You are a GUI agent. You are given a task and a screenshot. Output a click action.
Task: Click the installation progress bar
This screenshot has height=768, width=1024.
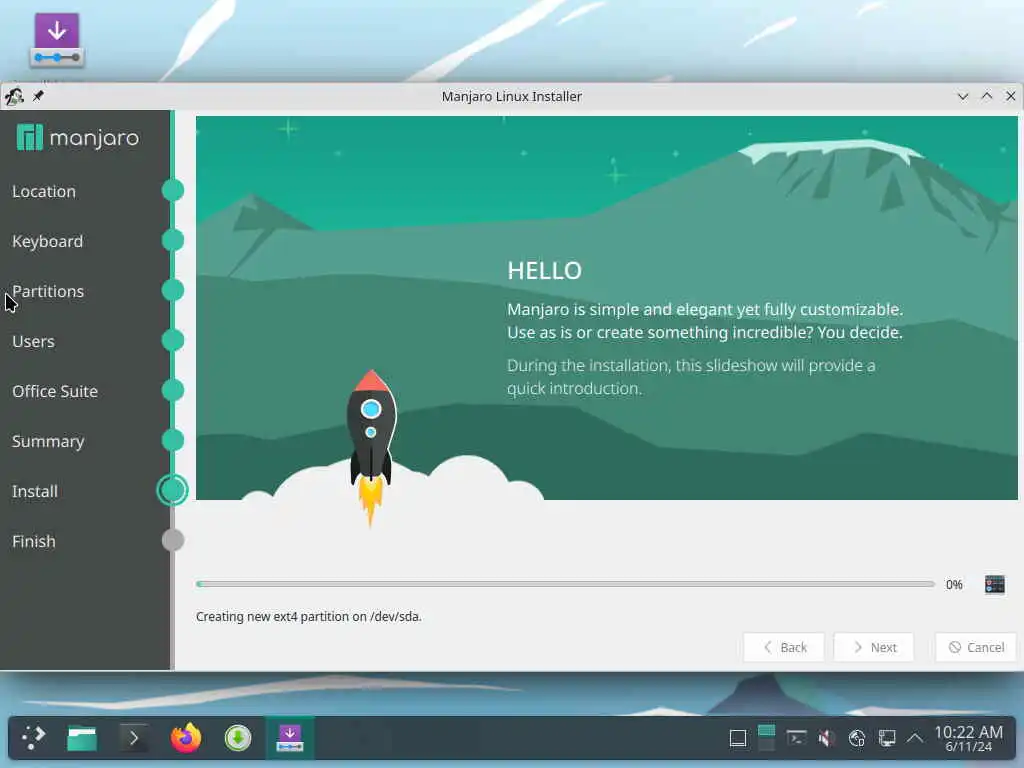pos(566,584)
